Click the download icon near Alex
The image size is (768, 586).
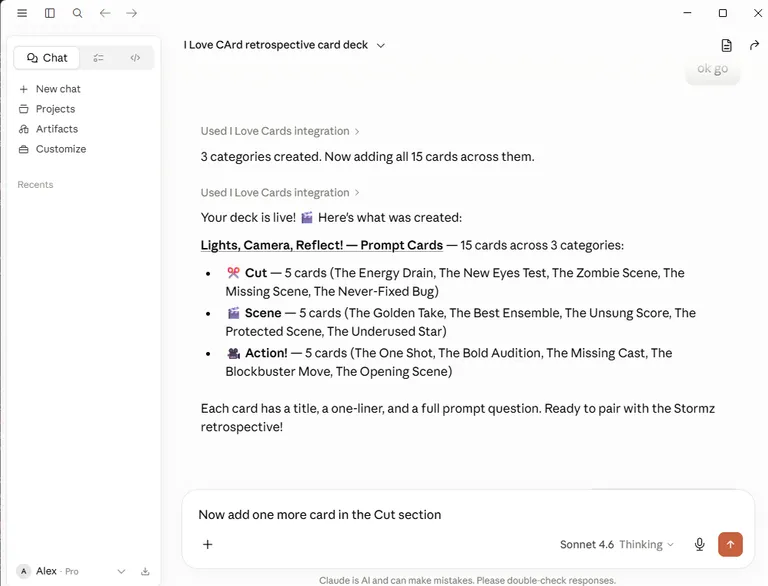pyautogui.click(x=145, y=571)
